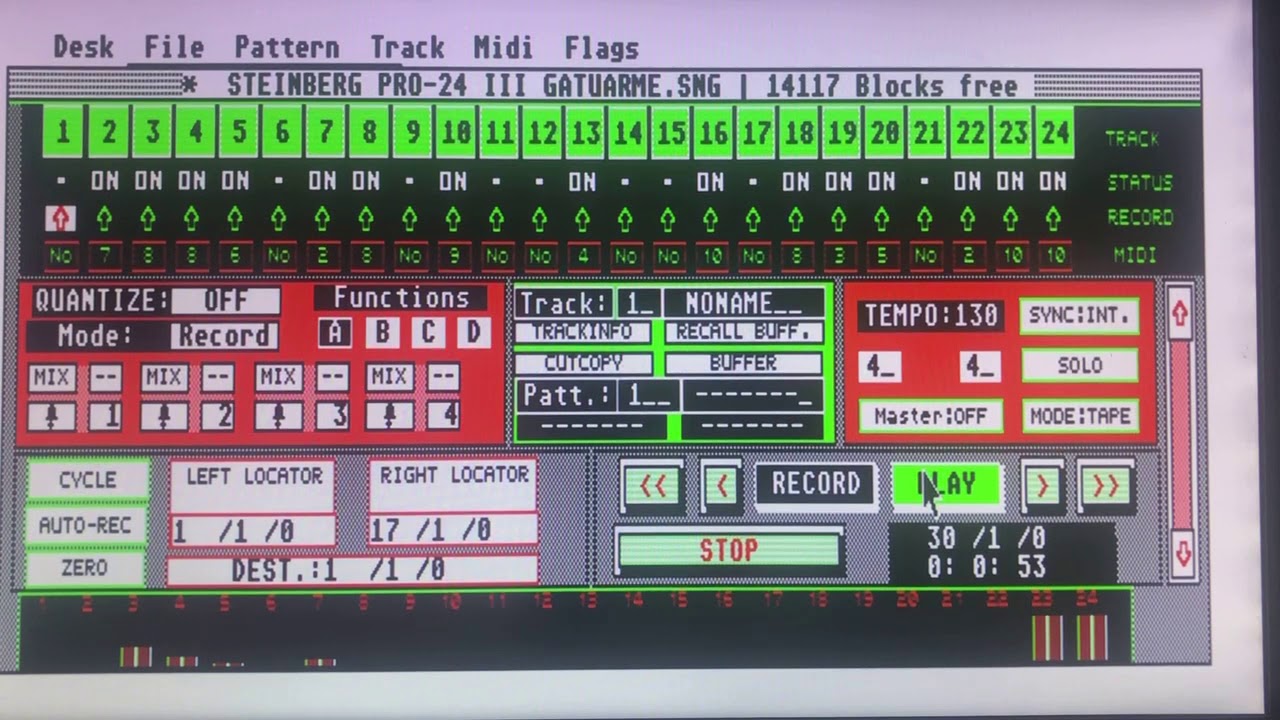Change the Mode value showing Record
This screenshot has height=720, width=1280.
click(224, 335)
